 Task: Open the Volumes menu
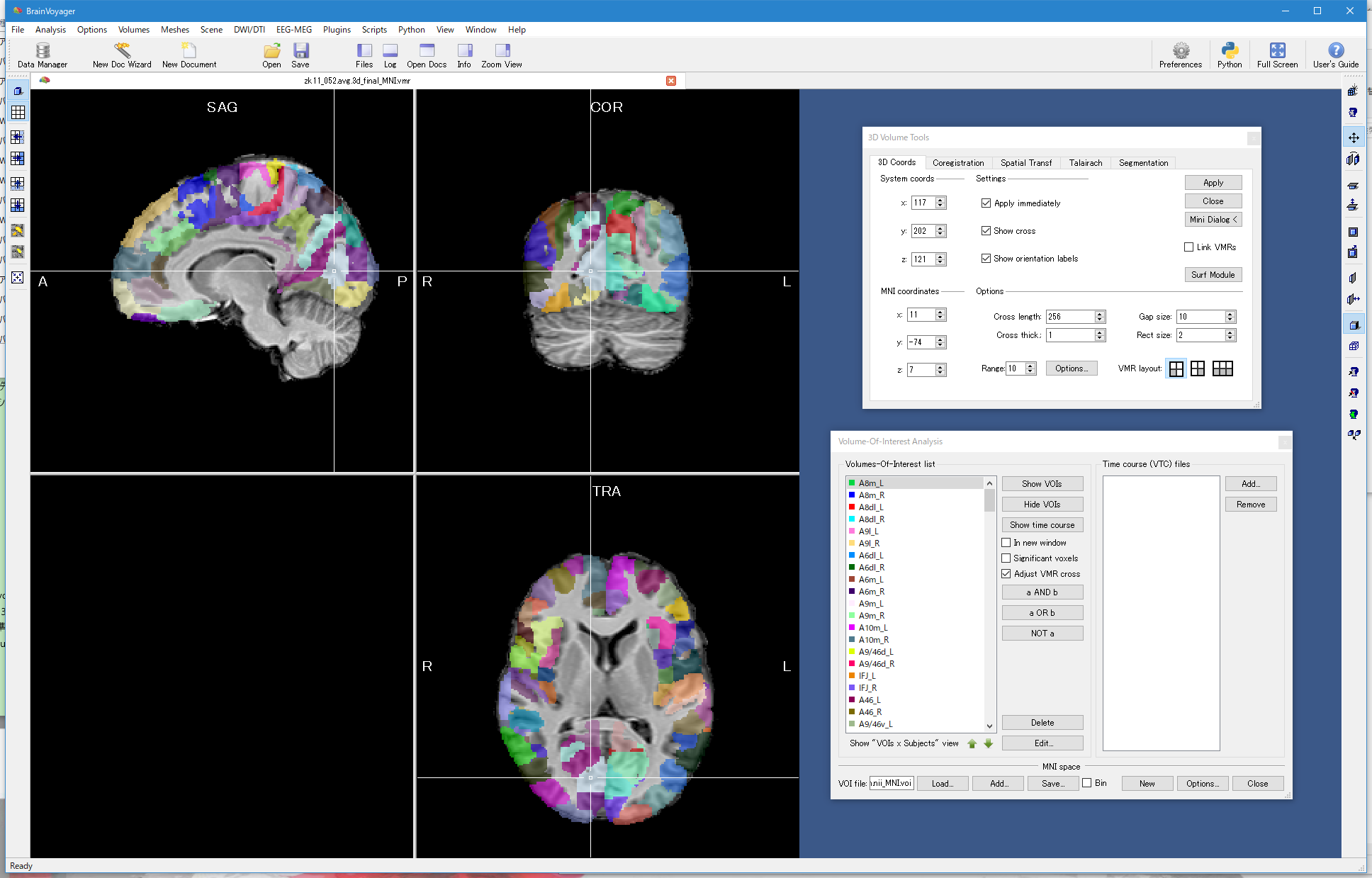click(134, 30)
